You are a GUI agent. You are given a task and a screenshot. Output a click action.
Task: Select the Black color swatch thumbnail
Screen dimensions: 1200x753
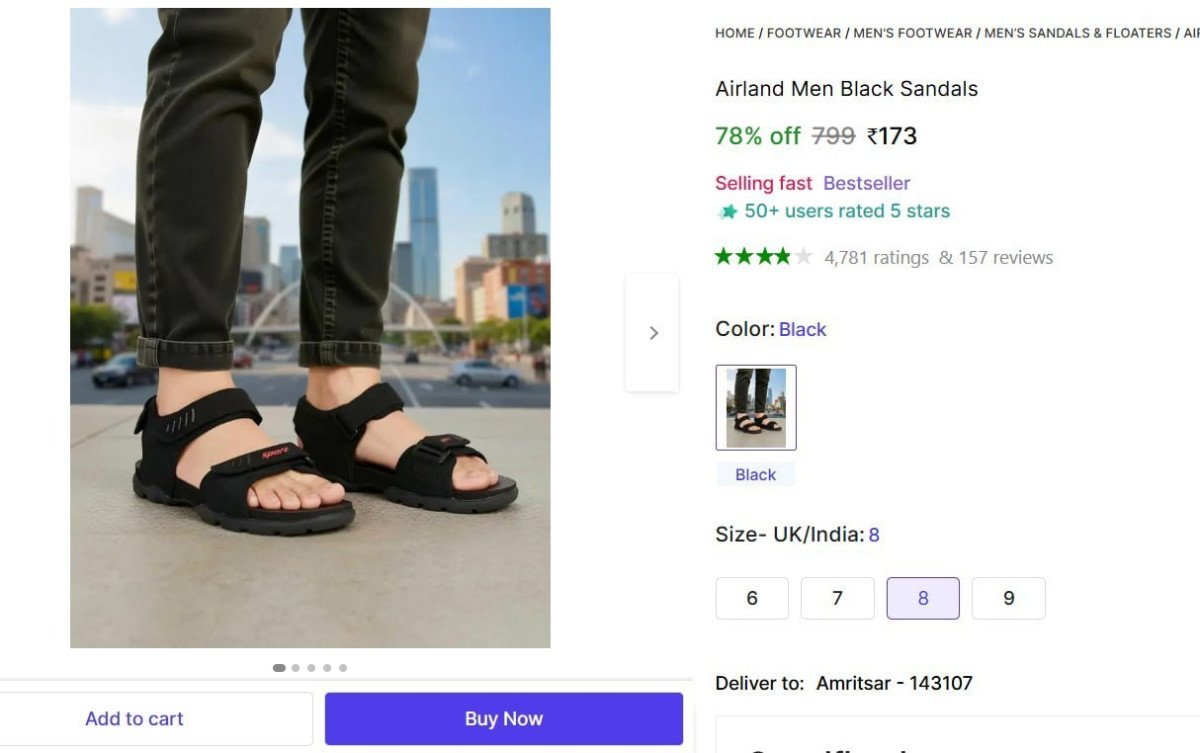(x=756, y=407)
